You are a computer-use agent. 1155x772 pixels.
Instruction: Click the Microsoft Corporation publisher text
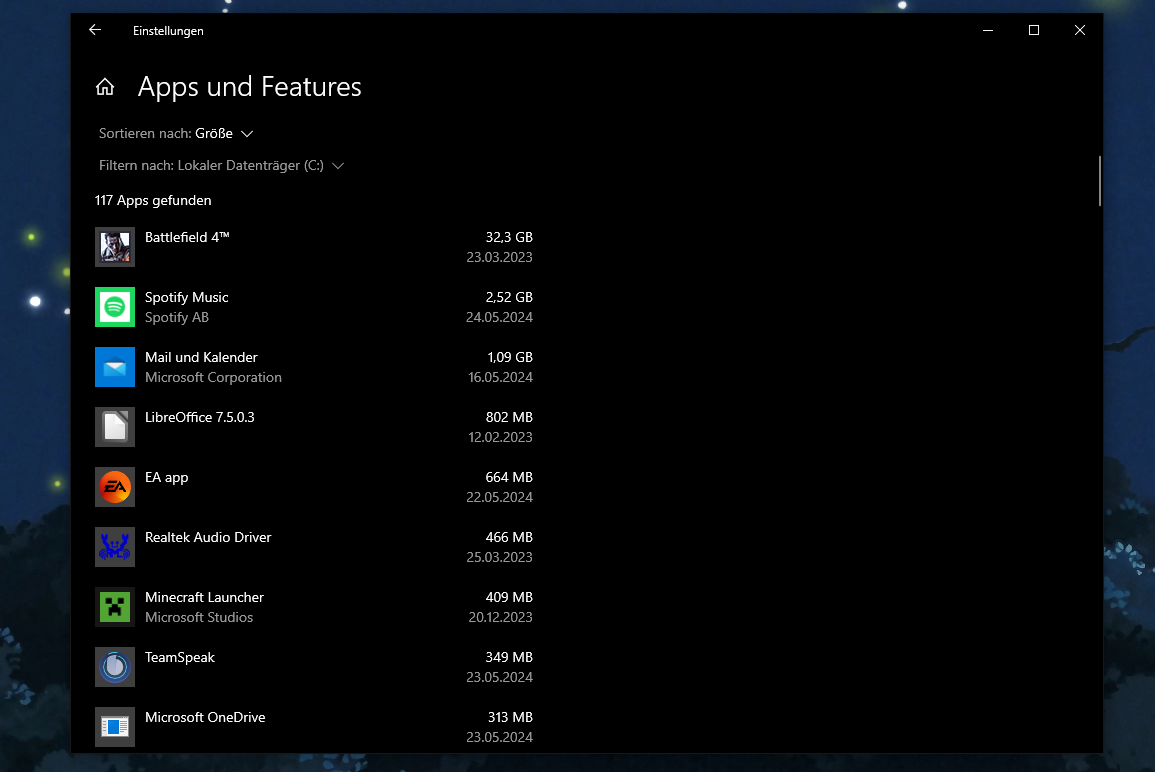[213, 377]
